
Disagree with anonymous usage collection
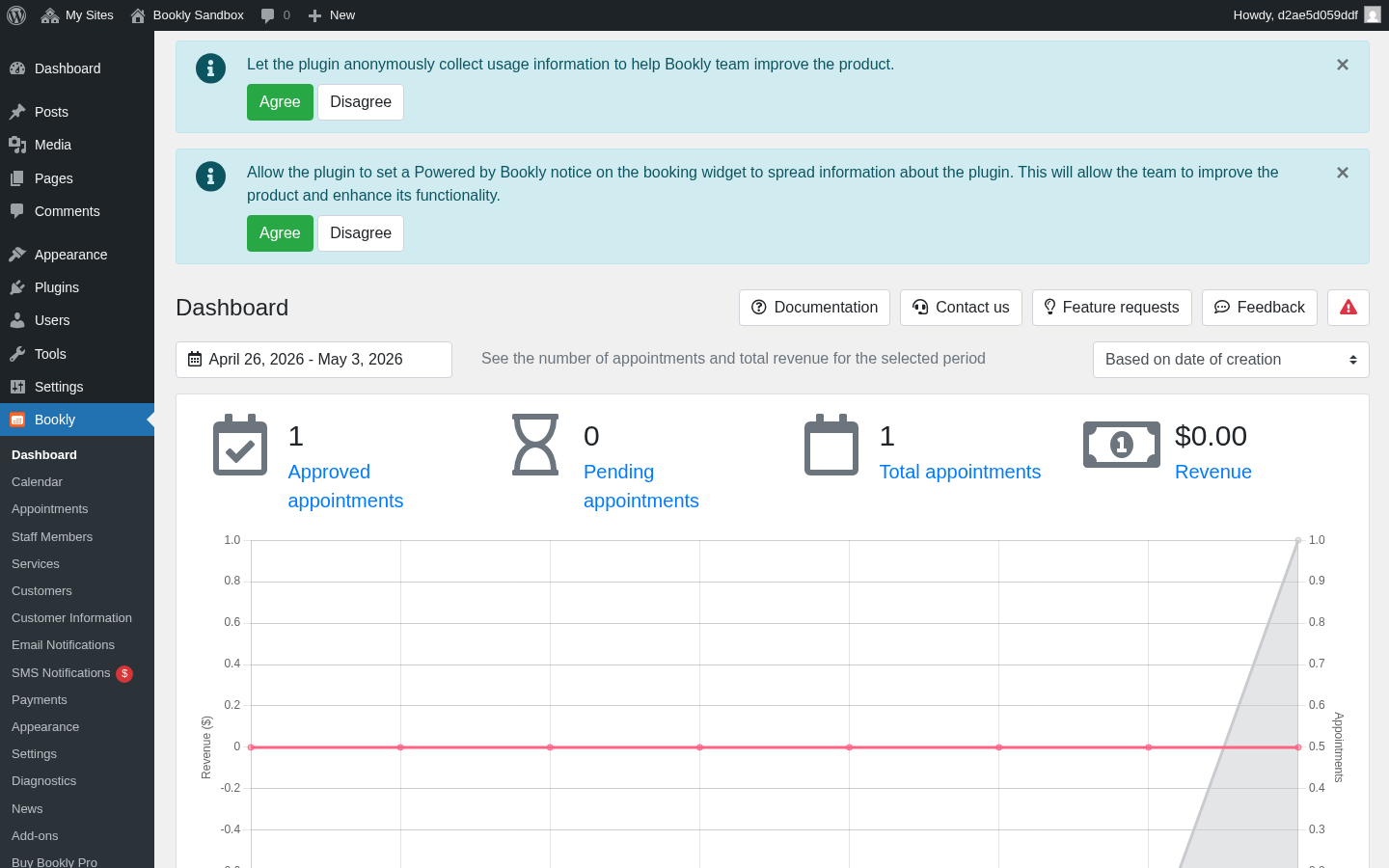tap(361, 102)
